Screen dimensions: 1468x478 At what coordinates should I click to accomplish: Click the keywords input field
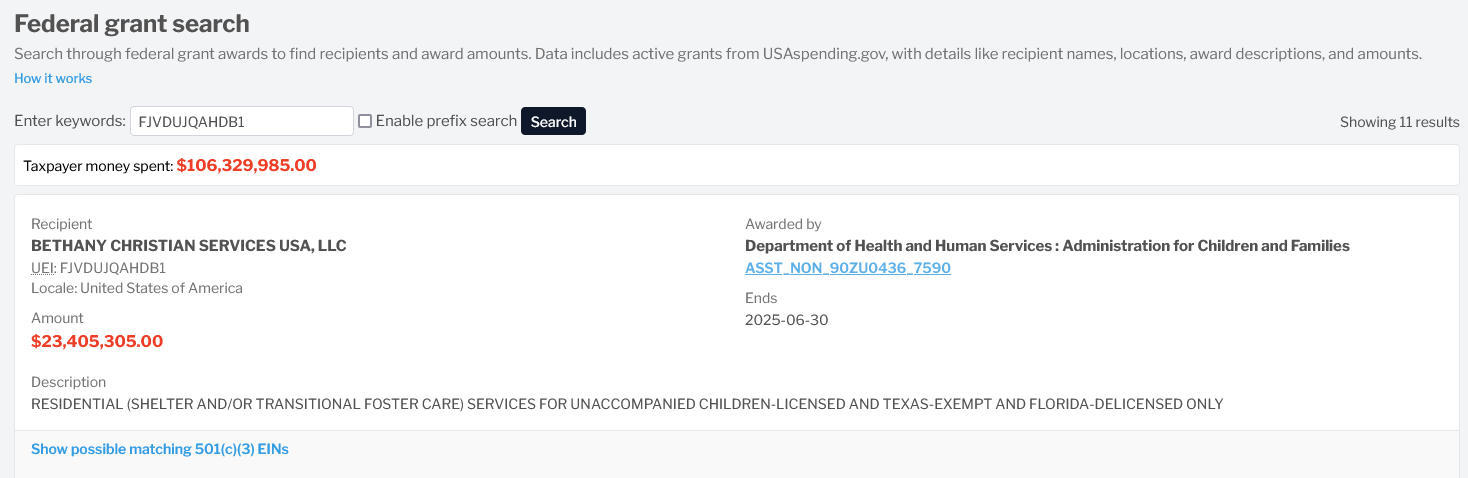tap(242, 121)
